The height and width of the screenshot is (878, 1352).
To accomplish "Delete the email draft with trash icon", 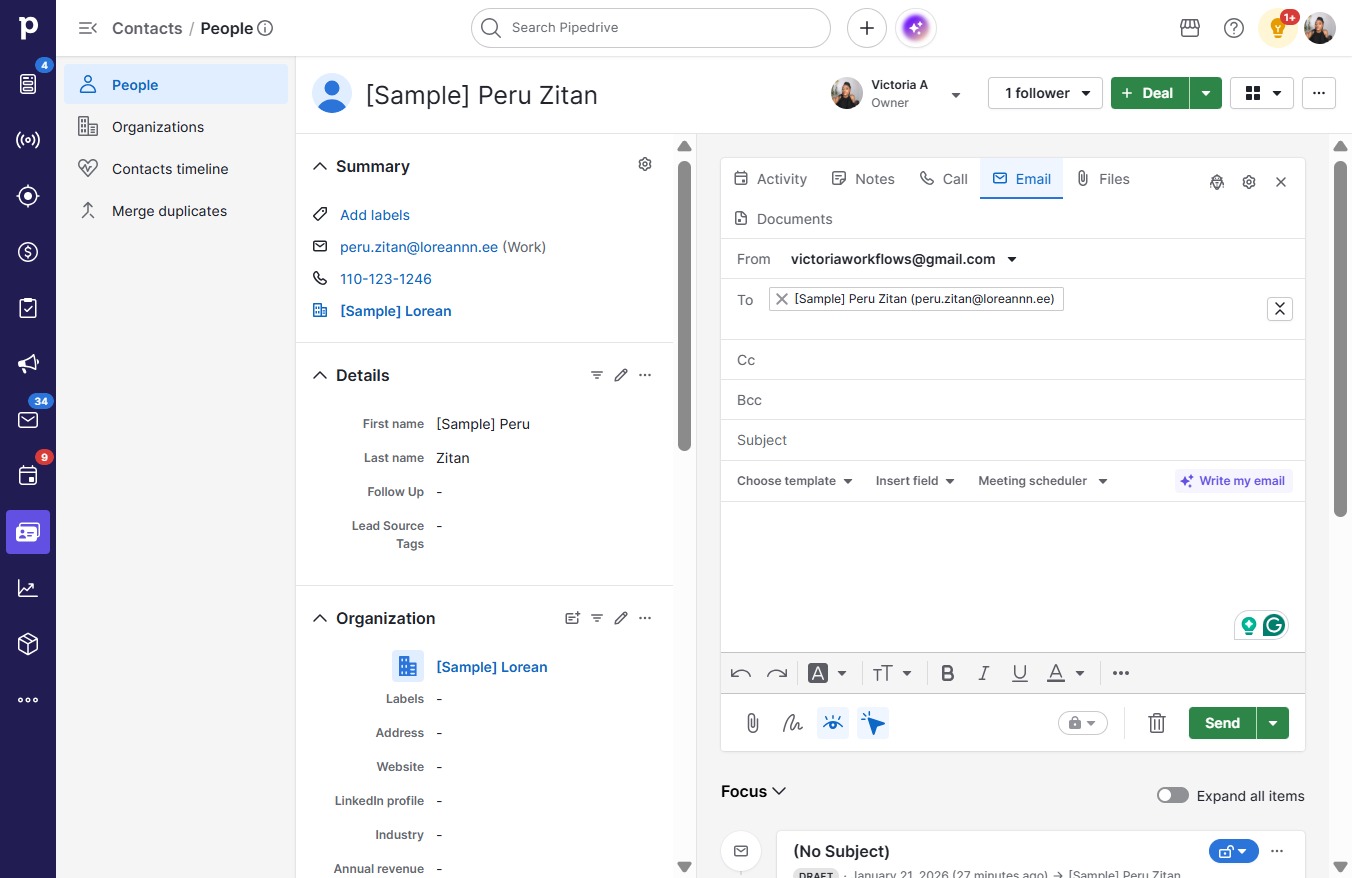I will [1157, 723].
